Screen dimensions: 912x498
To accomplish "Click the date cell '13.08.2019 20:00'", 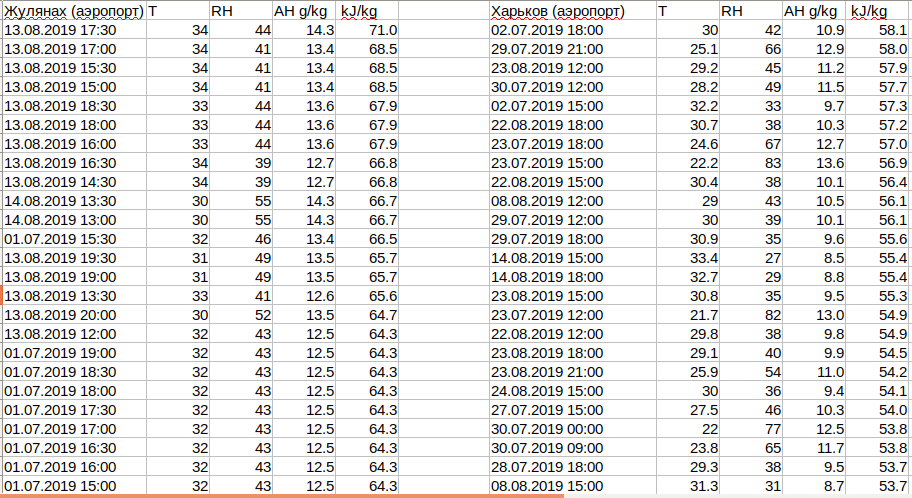I will point(74,315).
